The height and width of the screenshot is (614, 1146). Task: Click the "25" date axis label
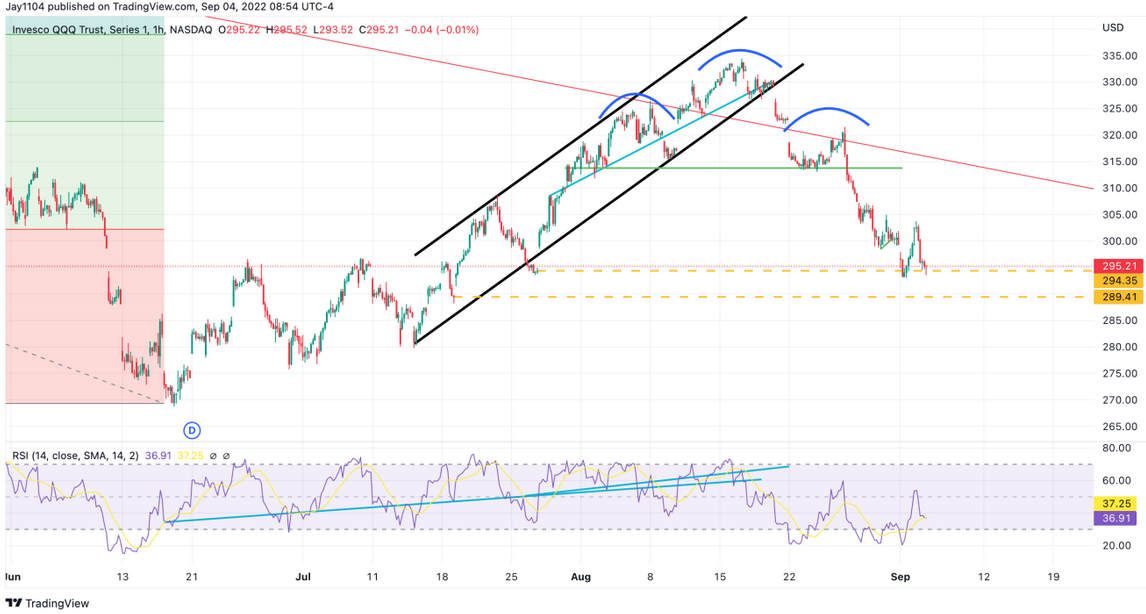pos(512,577)
